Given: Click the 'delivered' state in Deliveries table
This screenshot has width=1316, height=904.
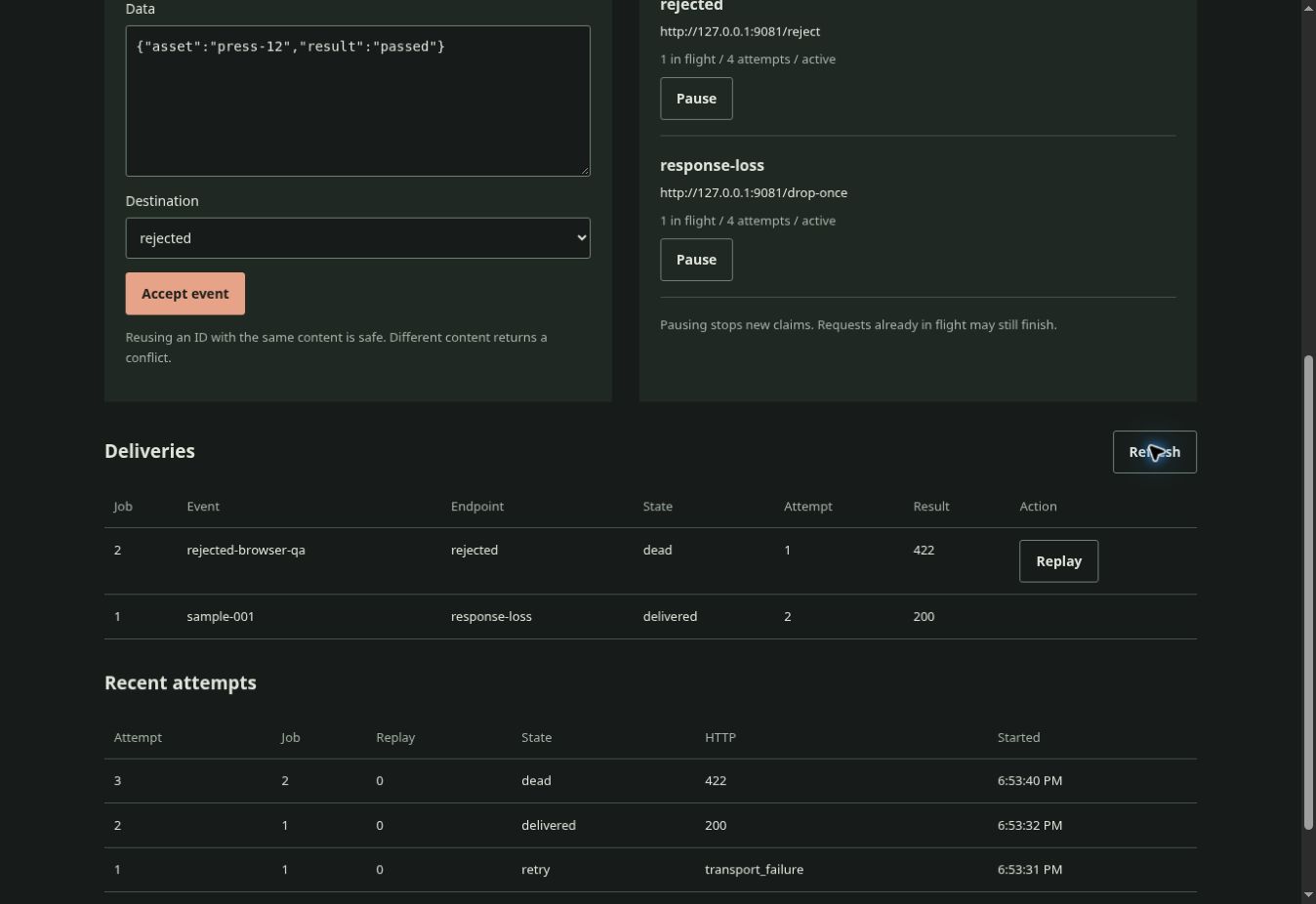Looking at the screenshot, I should pos(670,616).
